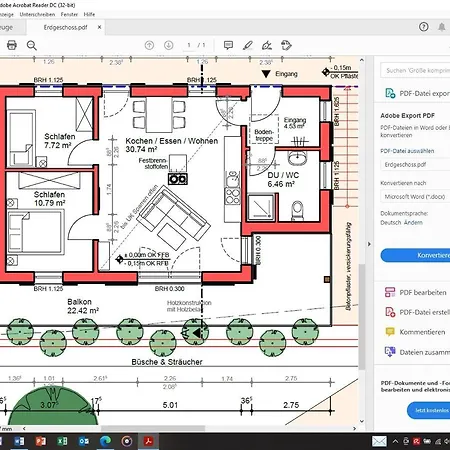Image resolution: width=450 pixels, height=450 pixels.
Task: Click vertical scrollbar up arrow
Action: pyautogui.click(x=362, y=60)
